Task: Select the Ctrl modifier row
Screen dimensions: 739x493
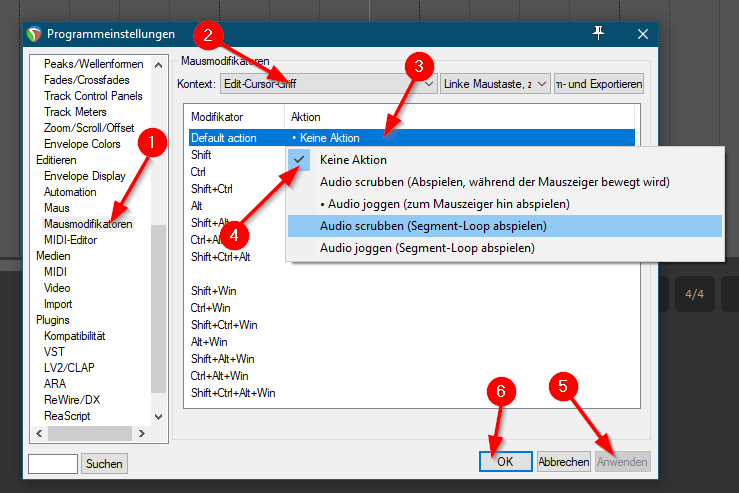Action: (198, 172)
